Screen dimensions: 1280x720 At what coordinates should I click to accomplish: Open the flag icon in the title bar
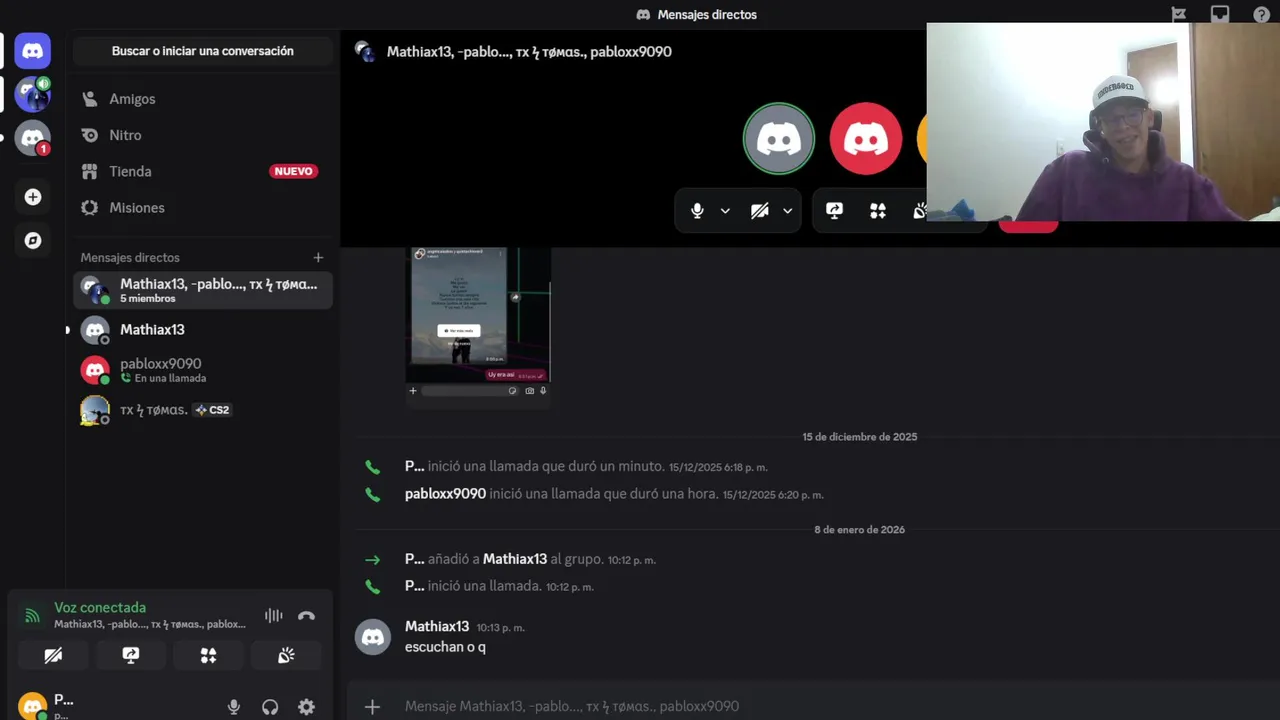[1178, 14]
